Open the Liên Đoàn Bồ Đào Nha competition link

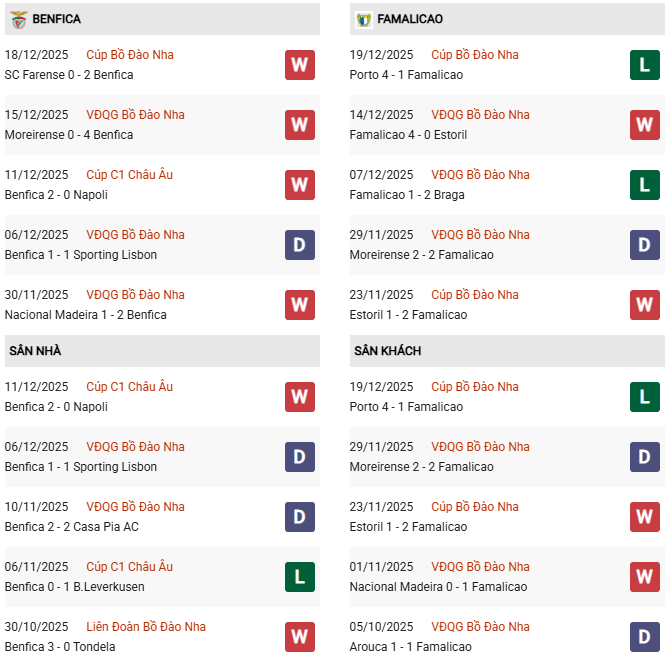tap(146, 627)
